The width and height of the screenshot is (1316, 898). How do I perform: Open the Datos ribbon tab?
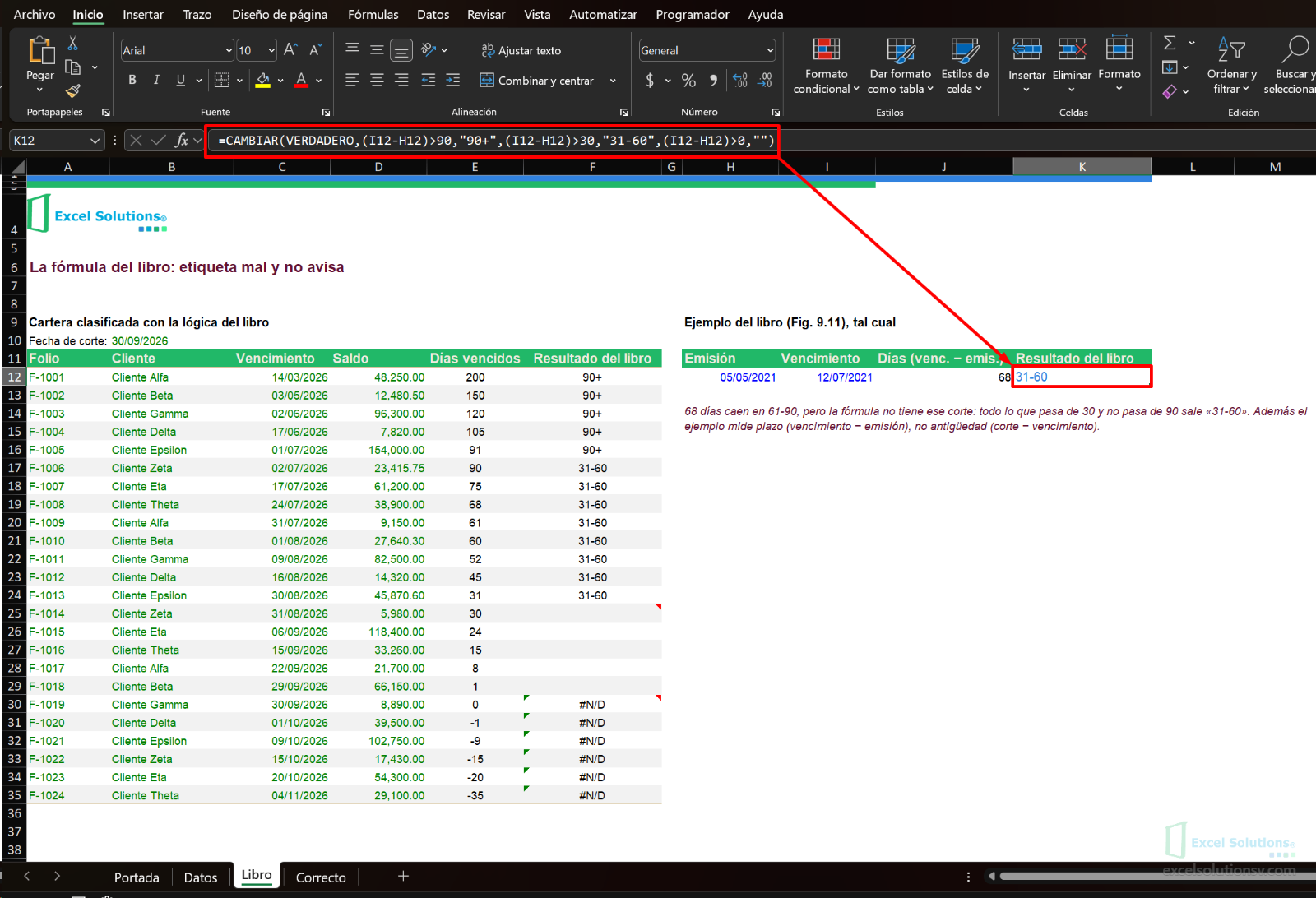433,15
